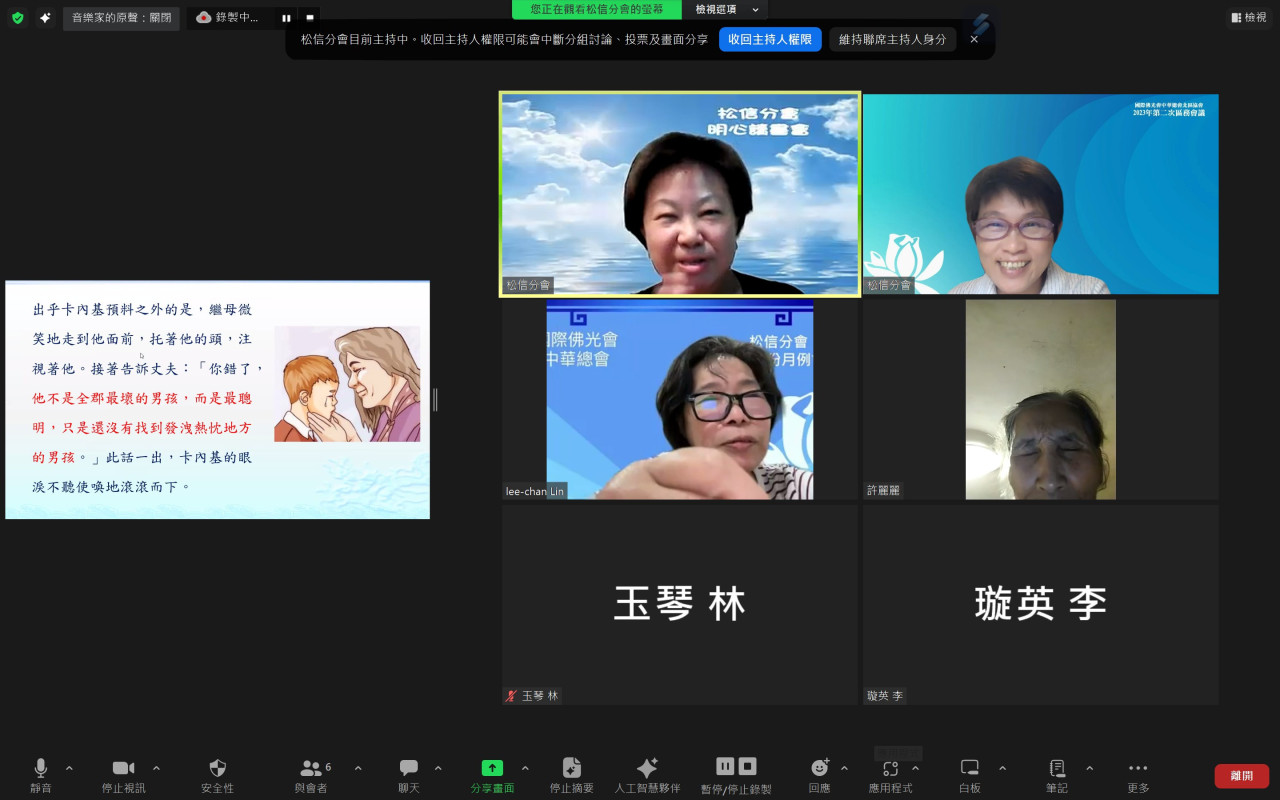Pause recording in the top recording bar
1280x800 pixels.
point(286,18)
